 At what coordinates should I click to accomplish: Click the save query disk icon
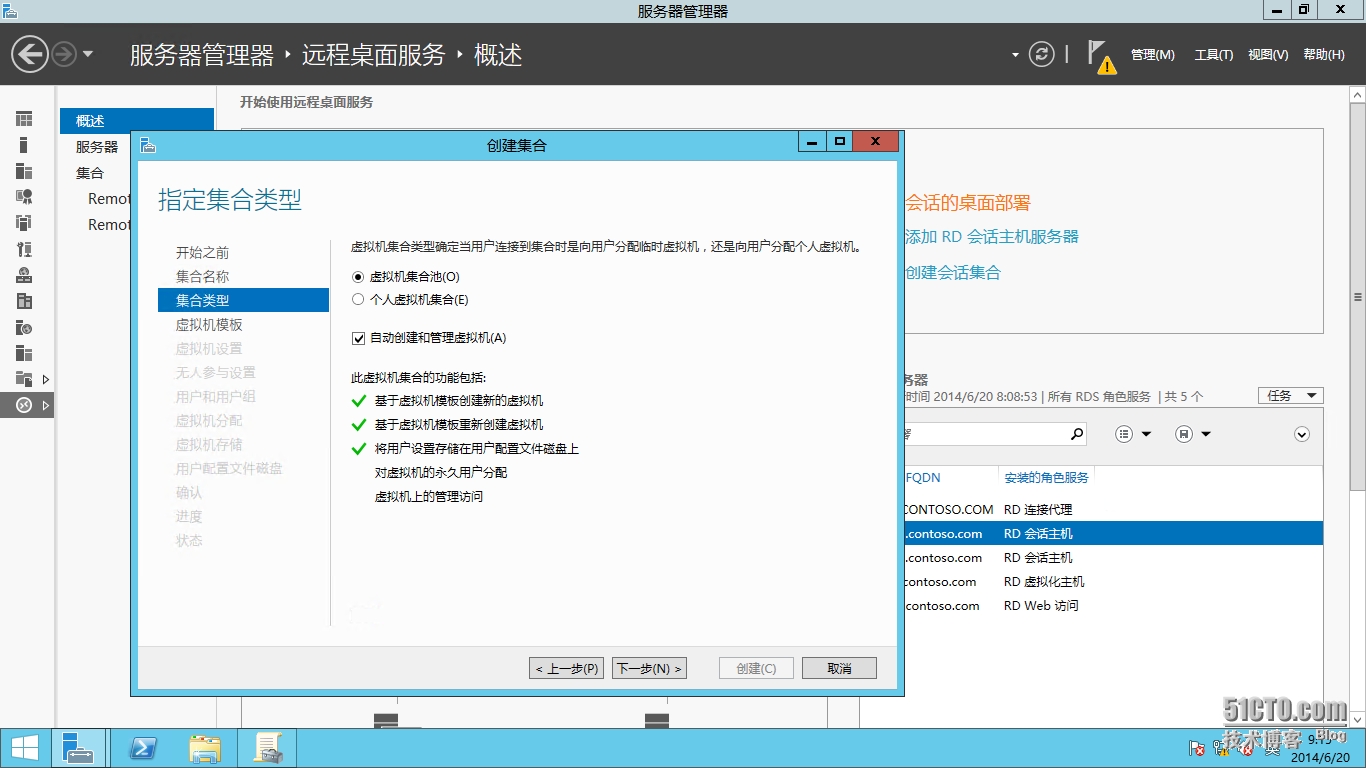1184,434
